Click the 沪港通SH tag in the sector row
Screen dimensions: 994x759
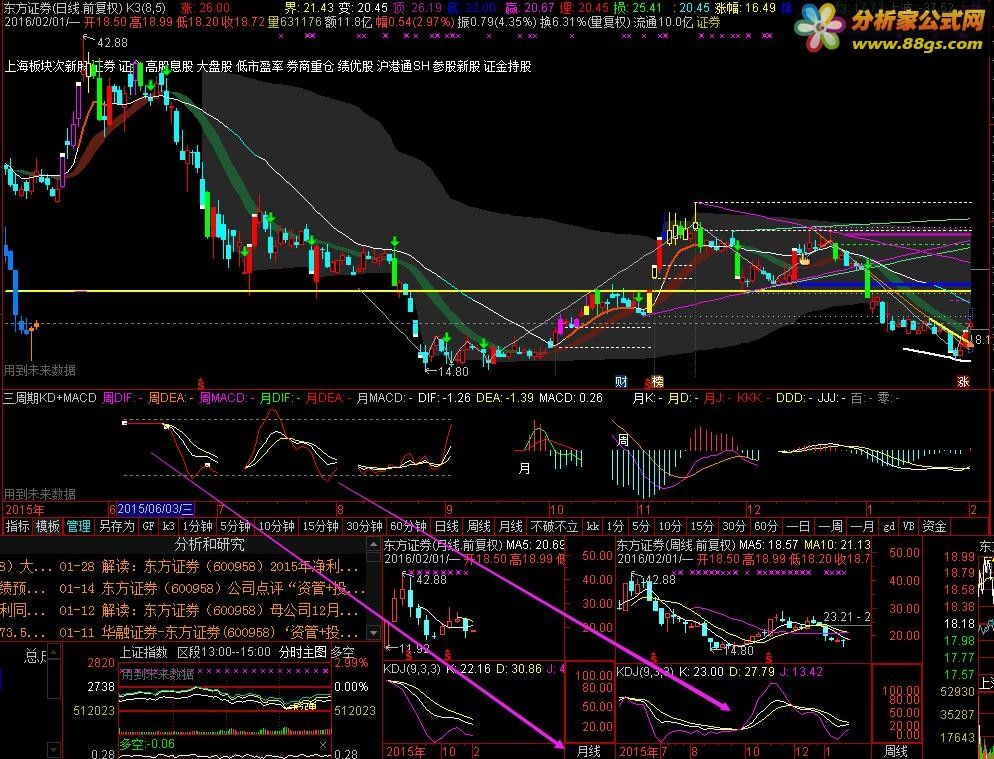403,67
